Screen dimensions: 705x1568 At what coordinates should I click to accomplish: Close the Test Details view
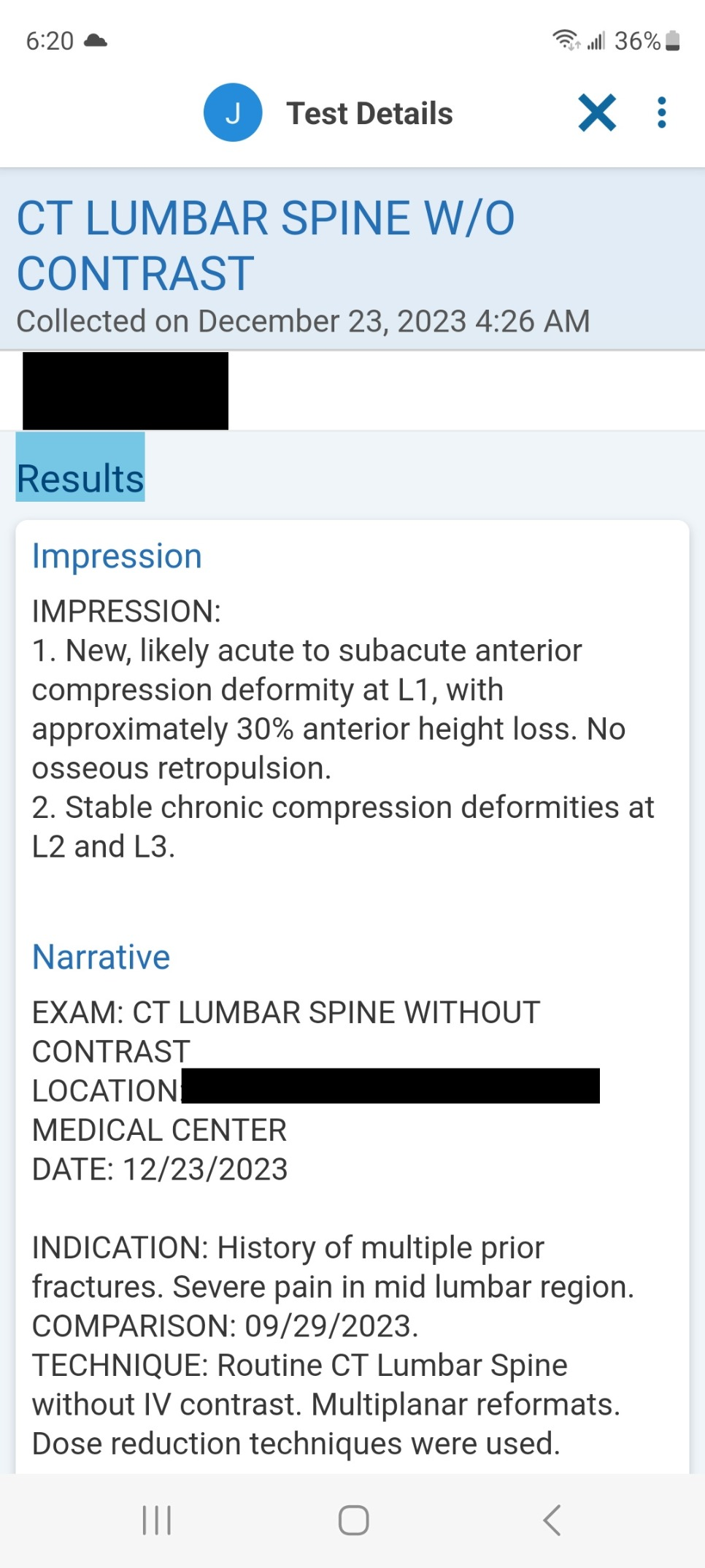point(597,113)
